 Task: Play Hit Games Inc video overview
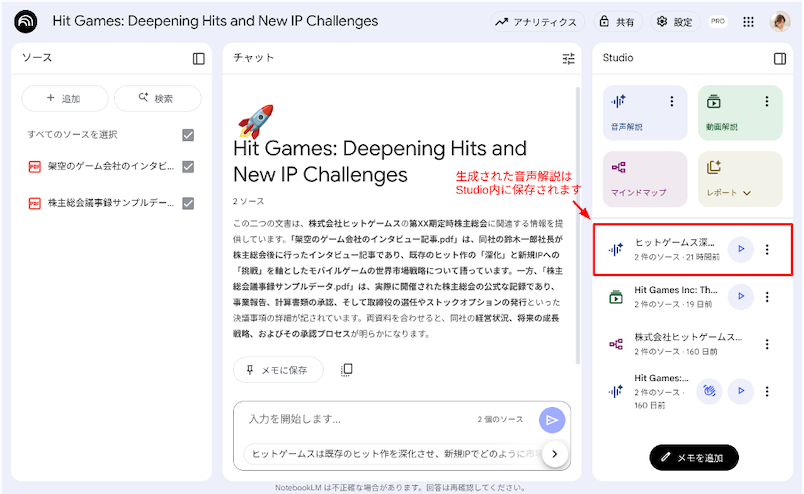(x=740, y=296)
